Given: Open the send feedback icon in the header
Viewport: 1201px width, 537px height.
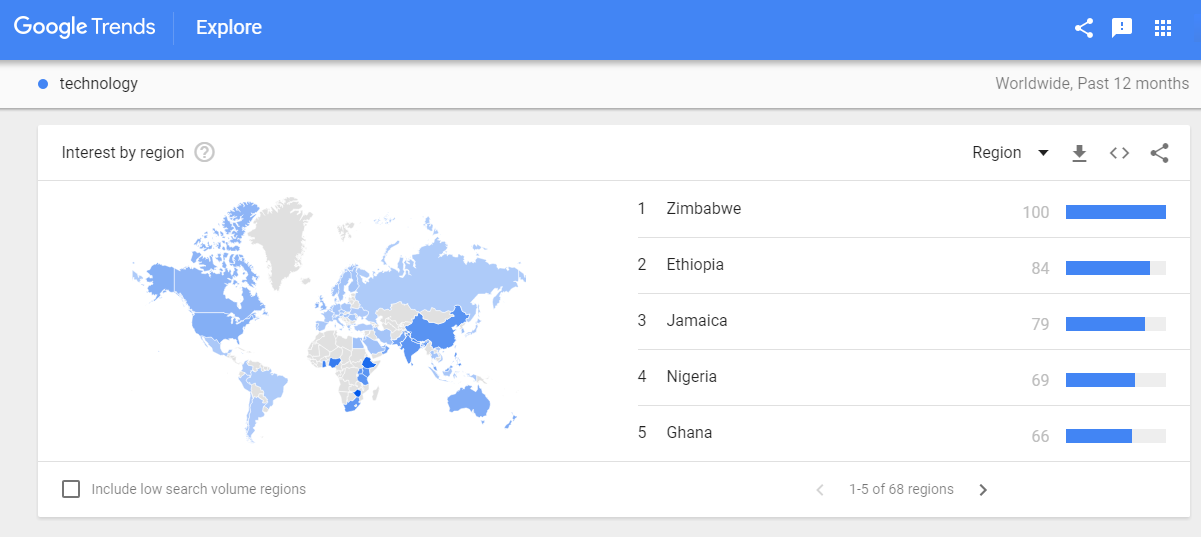Looking at the screenshot, I should point(1122,28).
